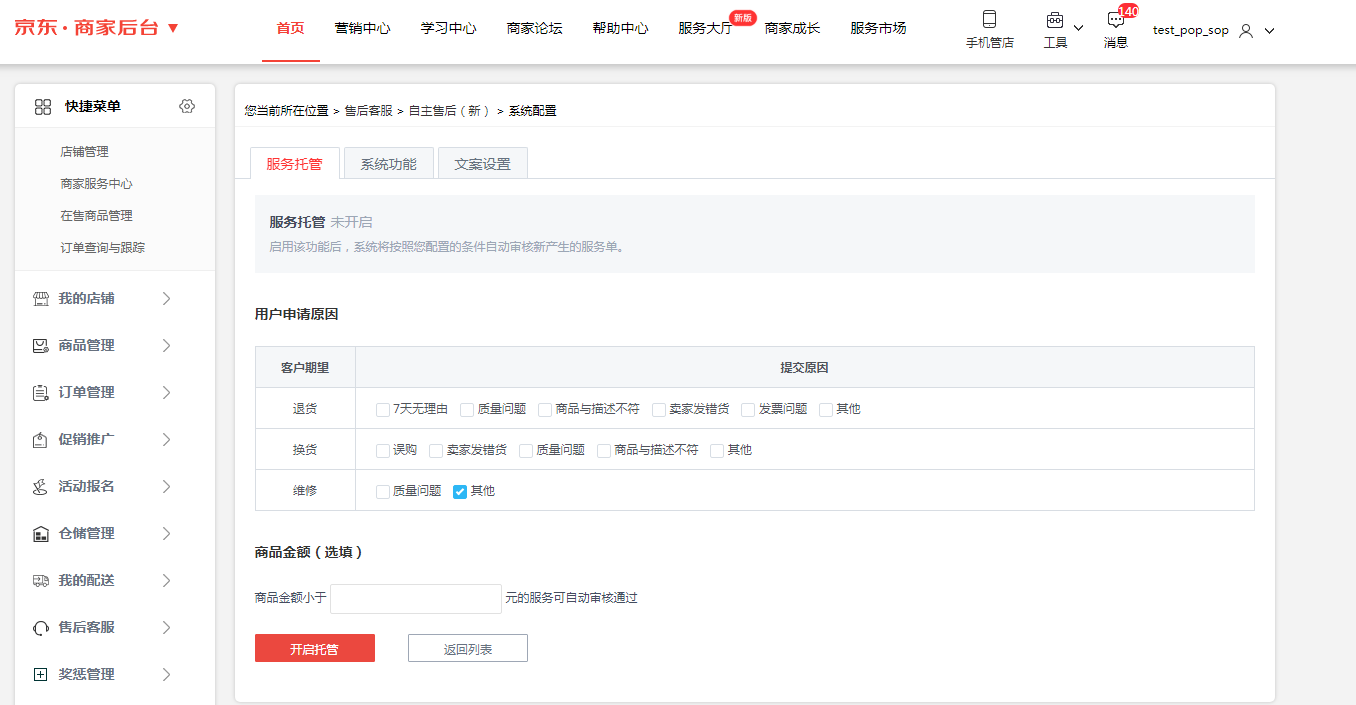The height and width of the screenshot is (705, 1356).
Task: Click the storefront icon beside 我的店铺
Action: coord(41,299)
